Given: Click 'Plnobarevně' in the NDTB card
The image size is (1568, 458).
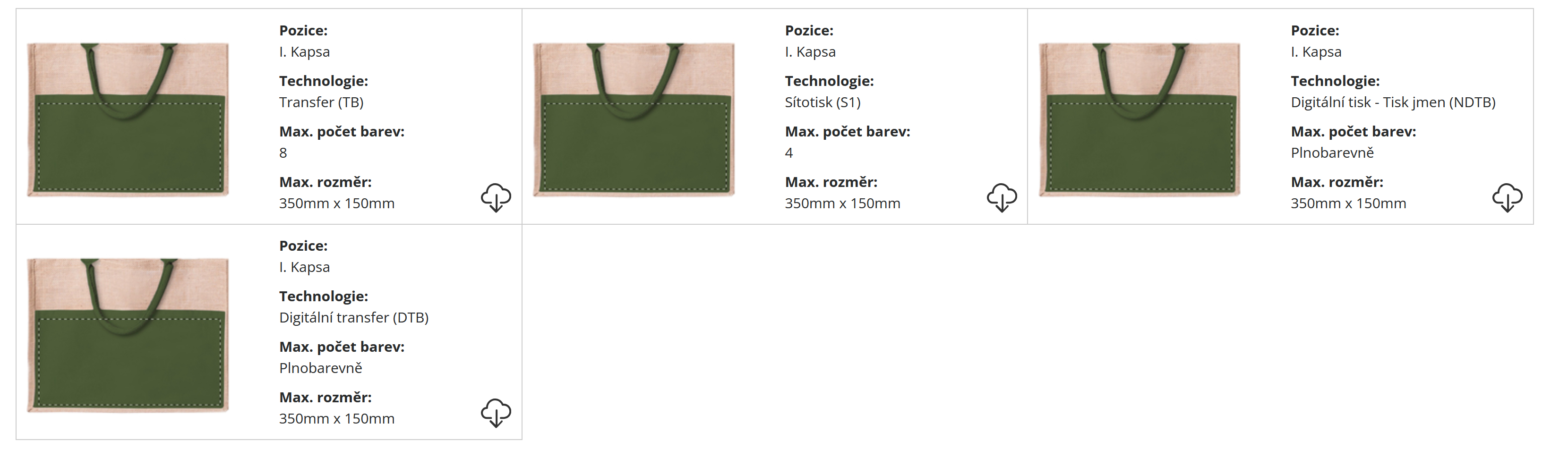Looking at the screenshot, I should click(x=1332, y=153).
